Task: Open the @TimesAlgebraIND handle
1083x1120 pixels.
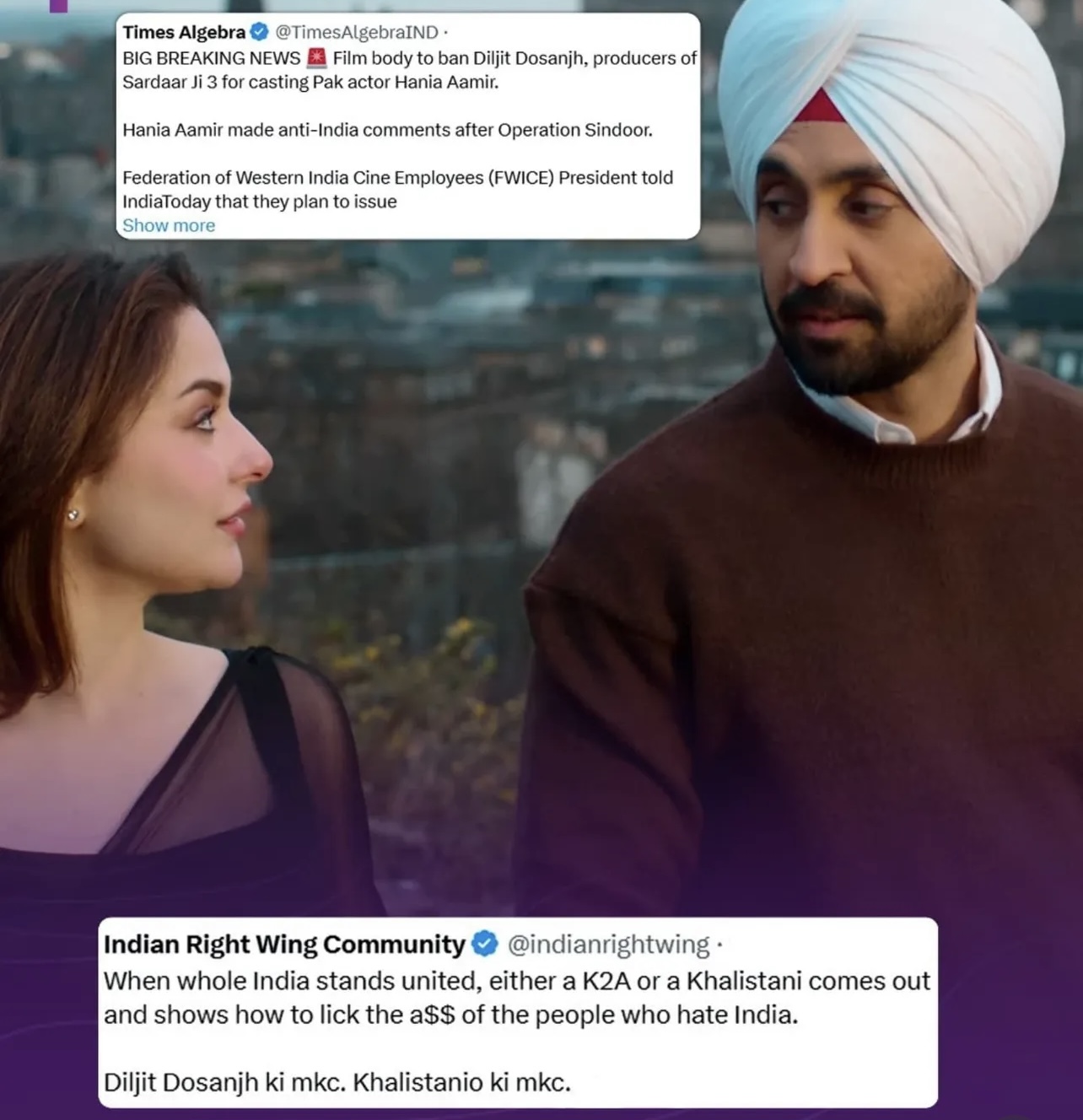Action: click(357, 32)
